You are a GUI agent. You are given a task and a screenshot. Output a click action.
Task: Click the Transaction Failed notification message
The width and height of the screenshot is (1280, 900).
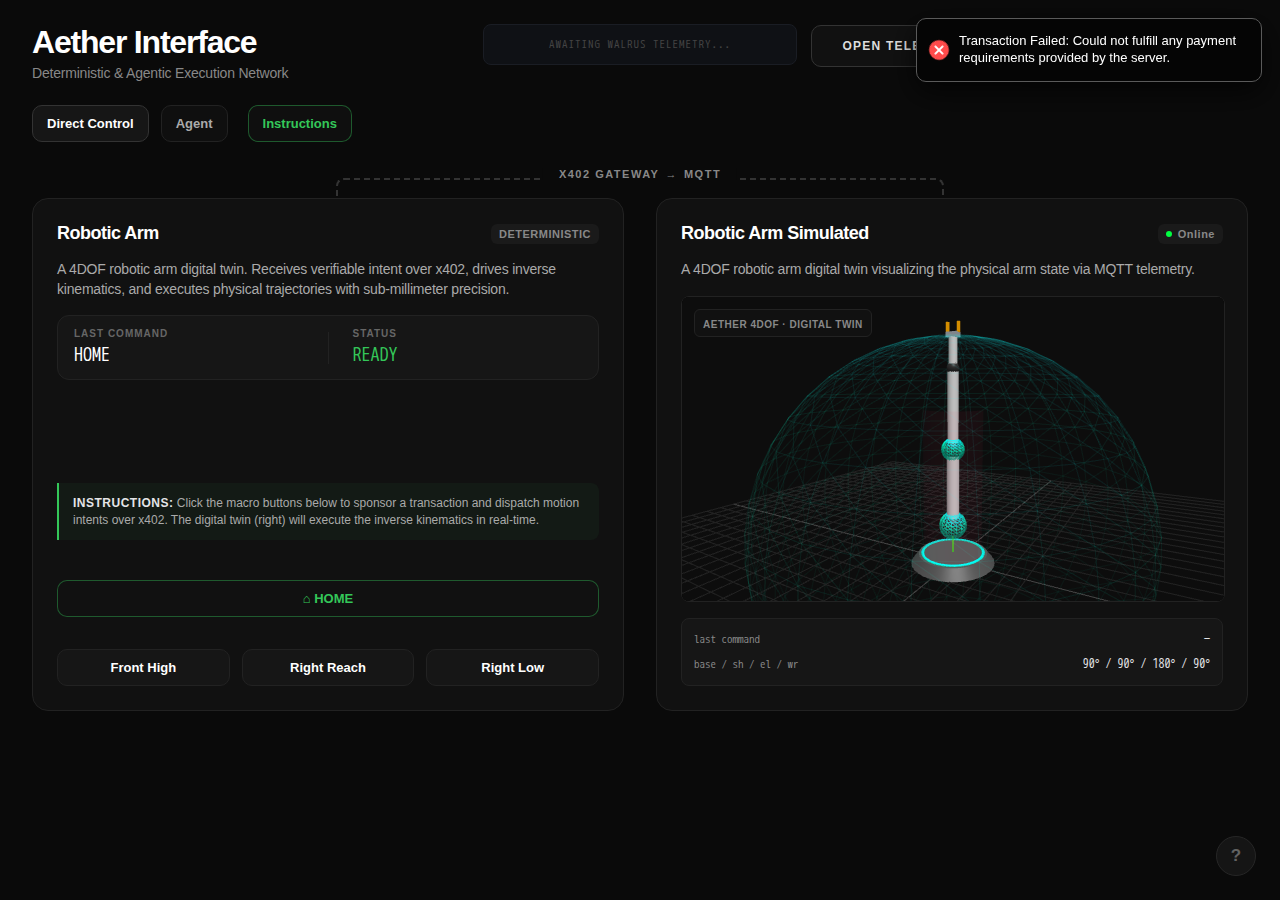click(x=1097, y=49)
